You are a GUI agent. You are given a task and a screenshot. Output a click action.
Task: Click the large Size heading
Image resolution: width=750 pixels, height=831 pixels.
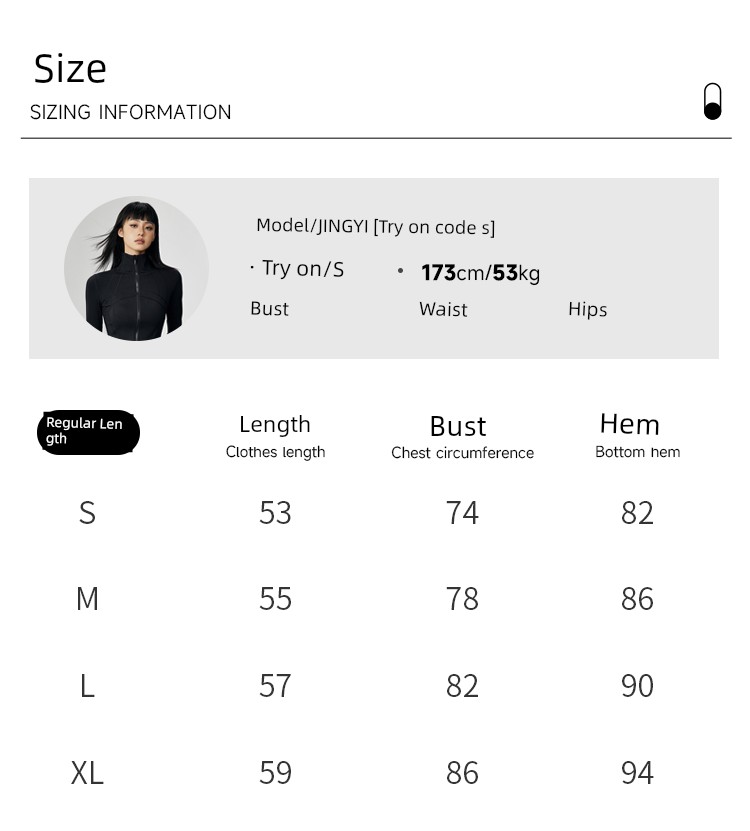tap(70, 68)
